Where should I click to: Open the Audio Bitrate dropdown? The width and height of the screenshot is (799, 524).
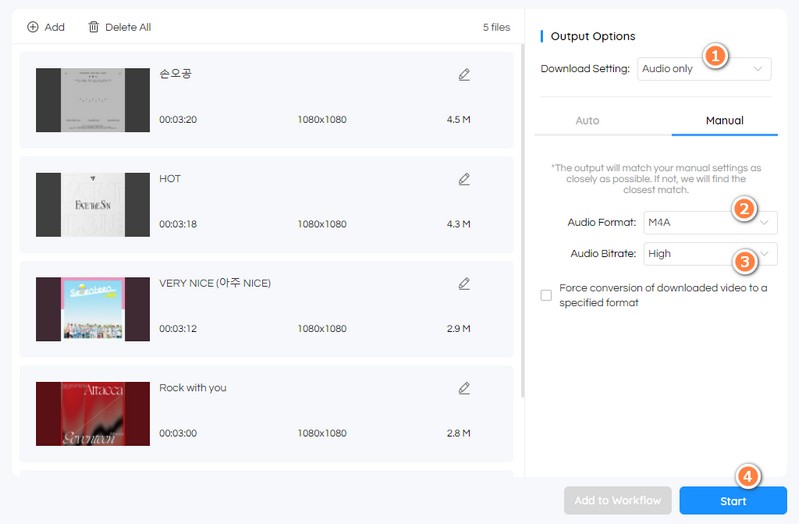(709, 254)
